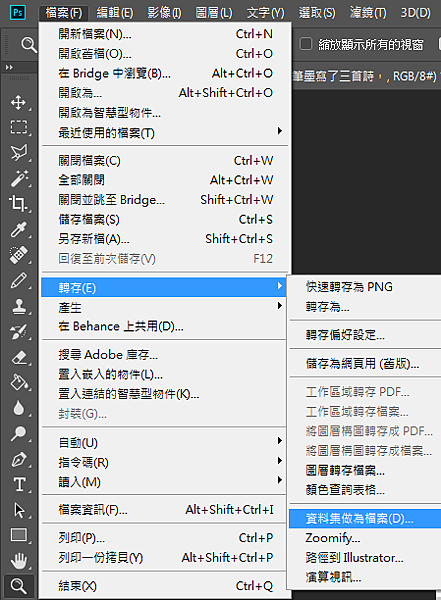Image resolution: width=441 pixels, height=600 pixels.
Task: Expand the 指令碼(R) submenu
Action: point(164,462)
